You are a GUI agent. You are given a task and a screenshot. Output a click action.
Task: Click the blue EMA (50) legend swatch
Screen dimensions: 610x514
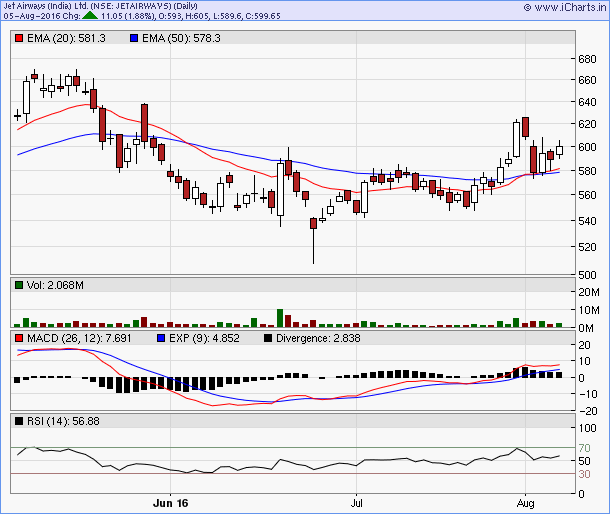tap(134, 38)
